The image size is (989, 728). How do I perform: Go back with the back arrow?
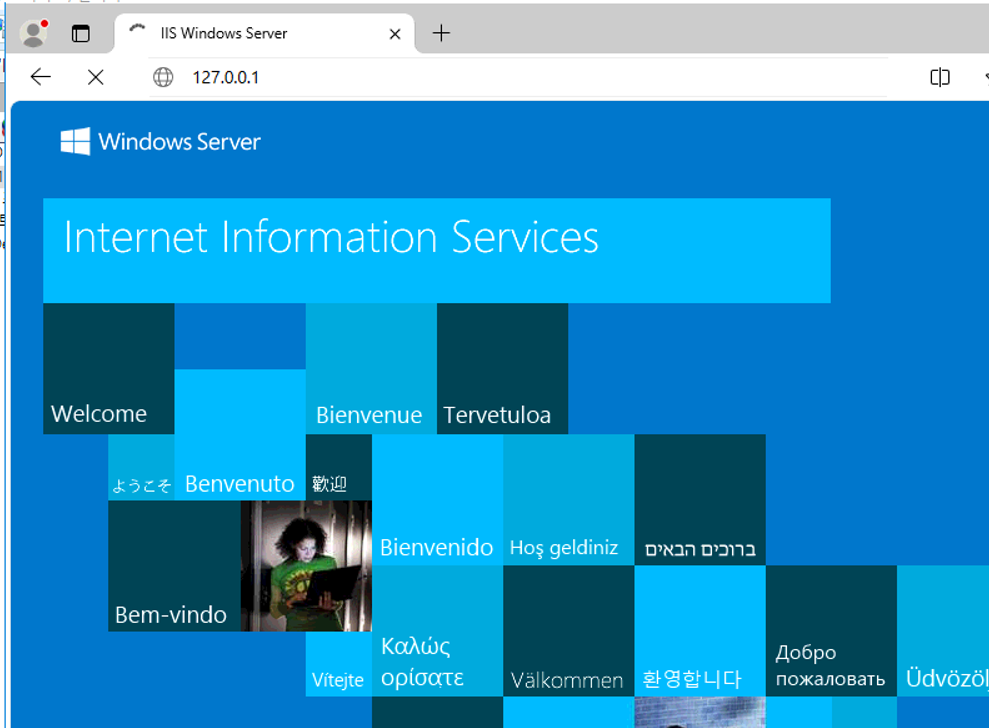[41, 77]
